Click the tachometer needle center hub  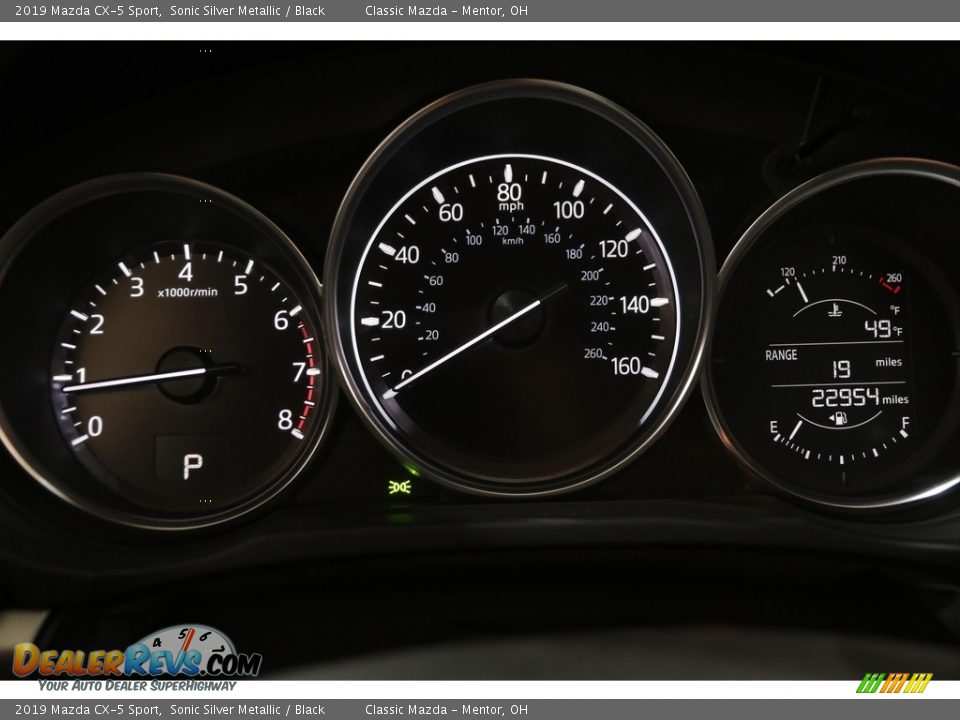click(x=186, y=374)
